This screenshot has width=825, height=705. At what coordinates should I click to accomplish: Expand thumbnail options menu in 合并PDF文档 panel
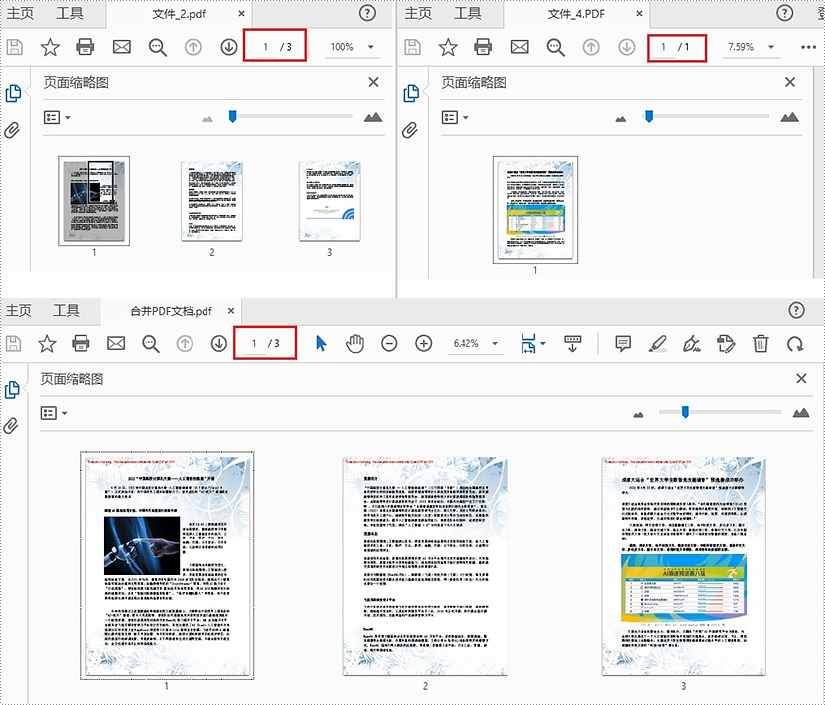pyautogui.click(x=54, y=413)
